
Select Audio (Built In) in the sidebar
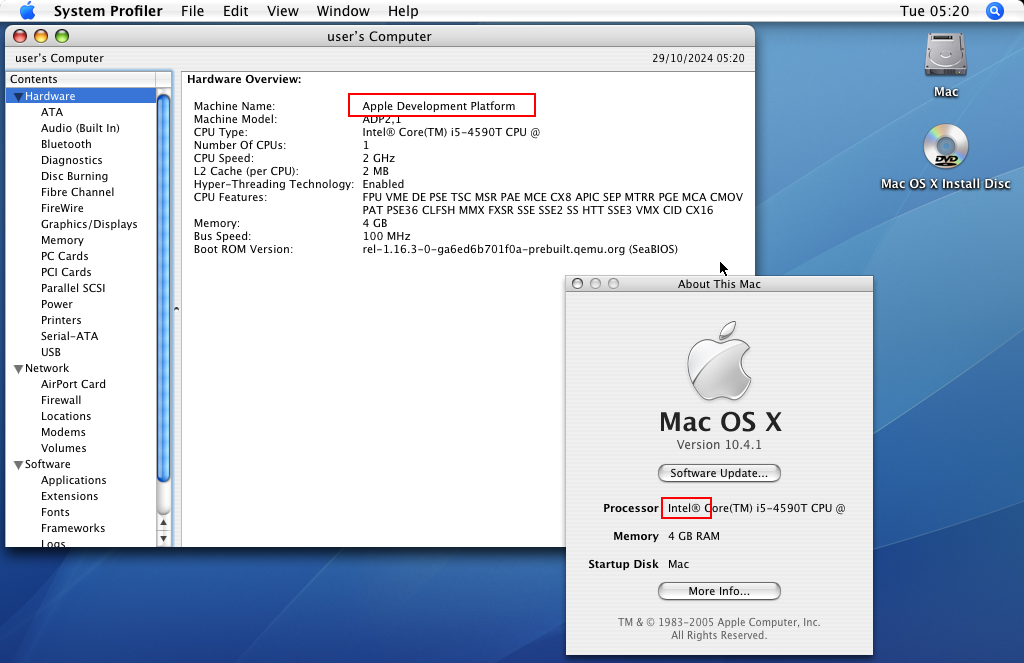tap(81, 128)
